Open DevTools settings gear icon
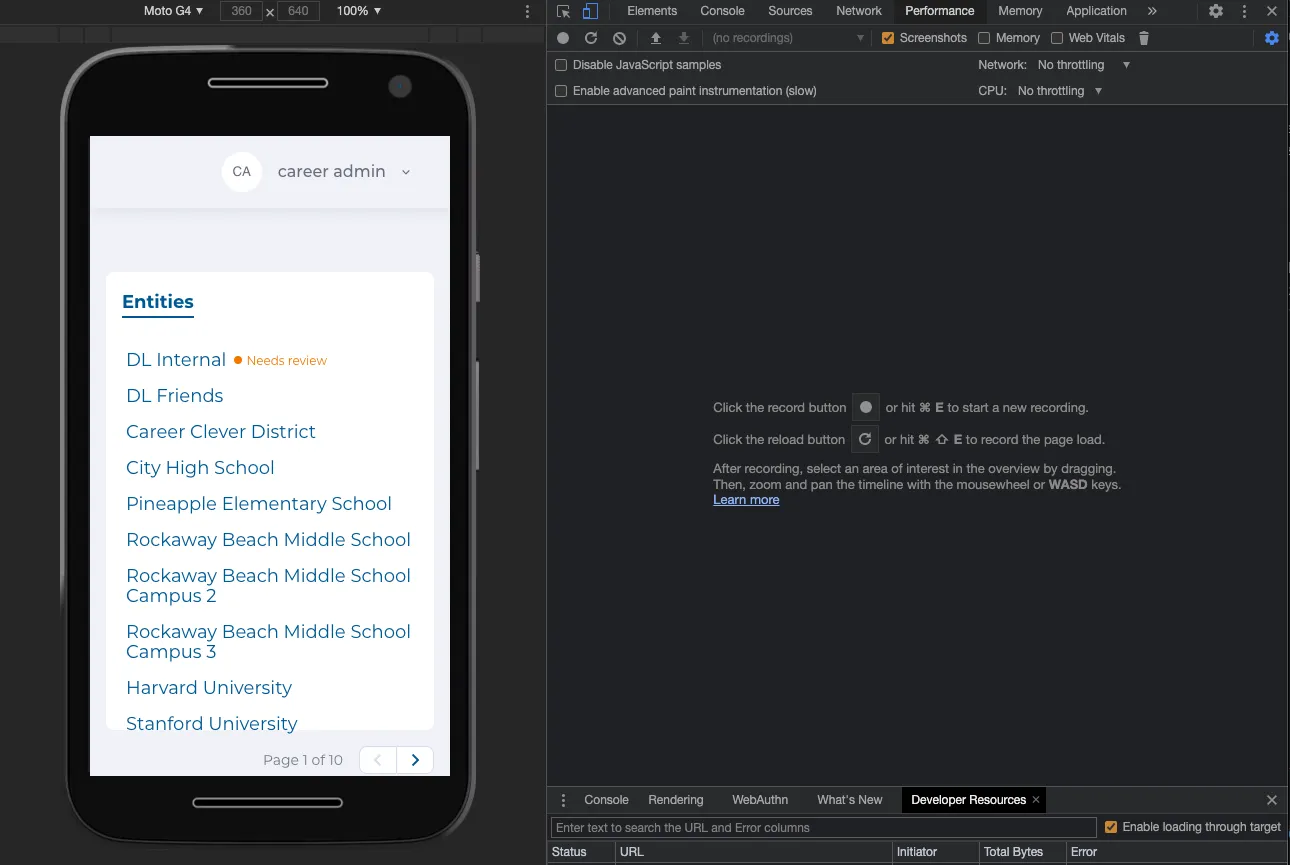The image size is (1290, 865). [x=1216, y=11]
